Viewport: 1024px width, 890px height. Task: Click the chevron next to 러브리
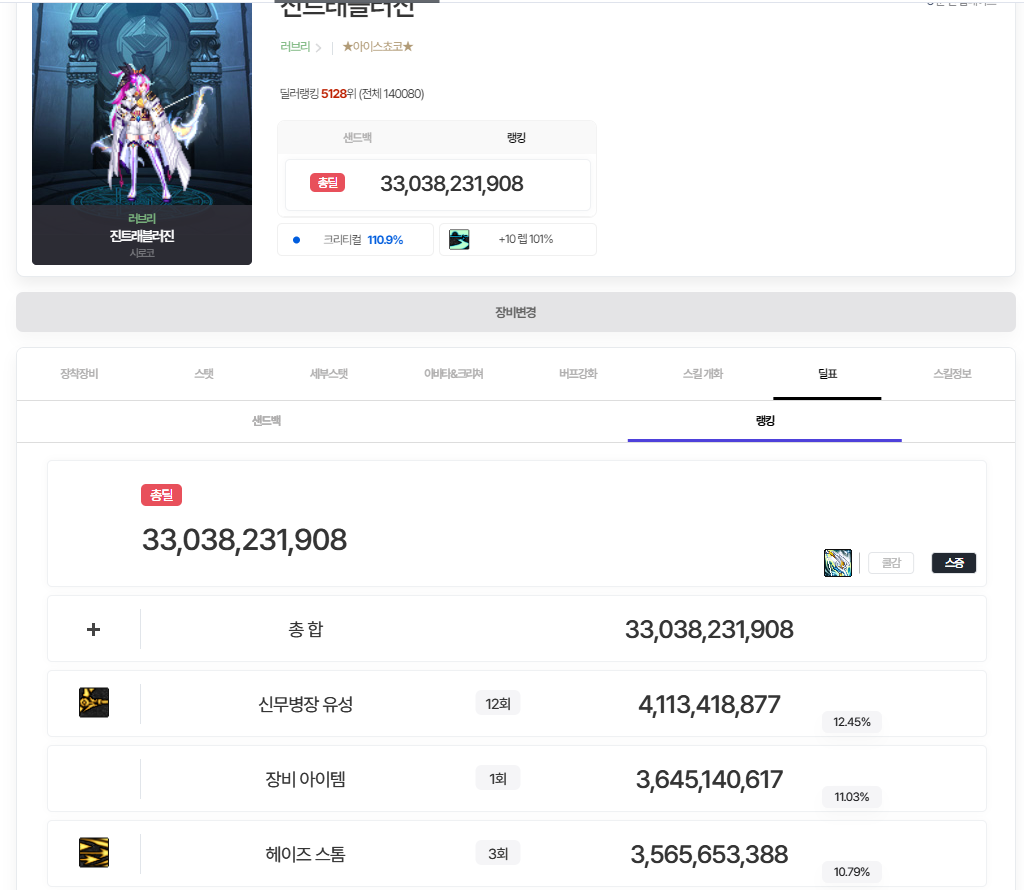point(319,47)
